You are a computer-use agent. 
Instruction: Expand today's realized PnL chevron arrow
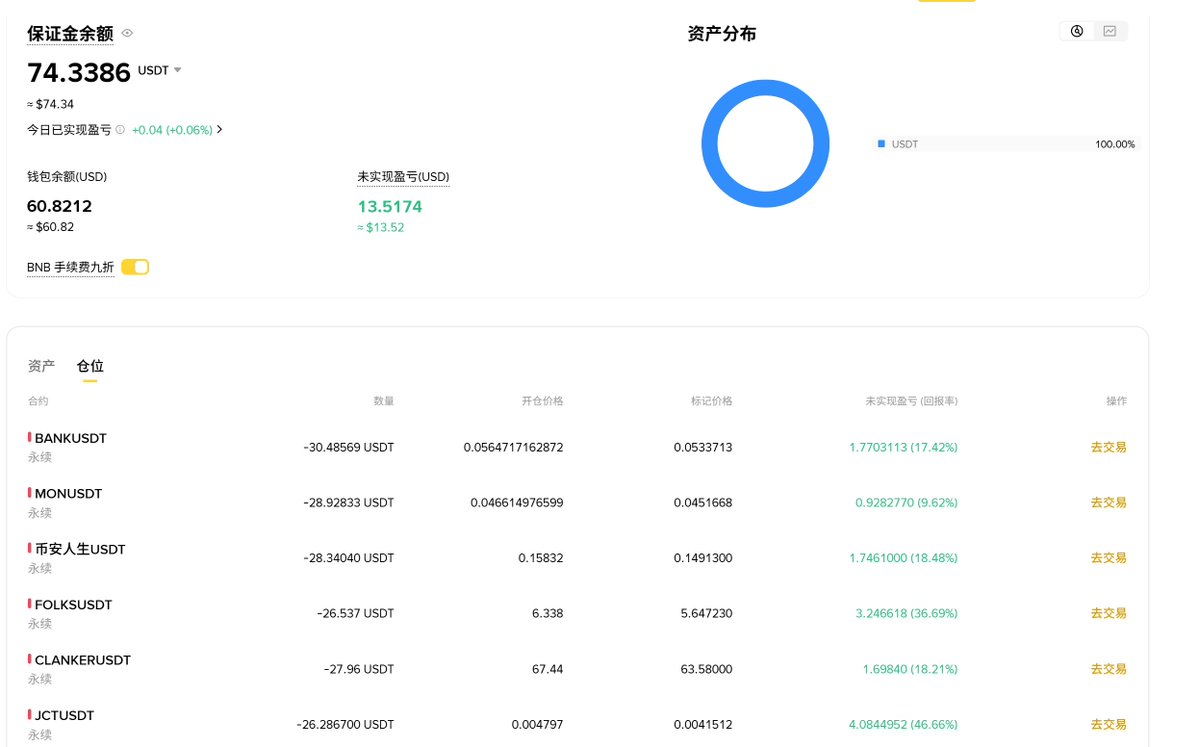coord(220,130)
